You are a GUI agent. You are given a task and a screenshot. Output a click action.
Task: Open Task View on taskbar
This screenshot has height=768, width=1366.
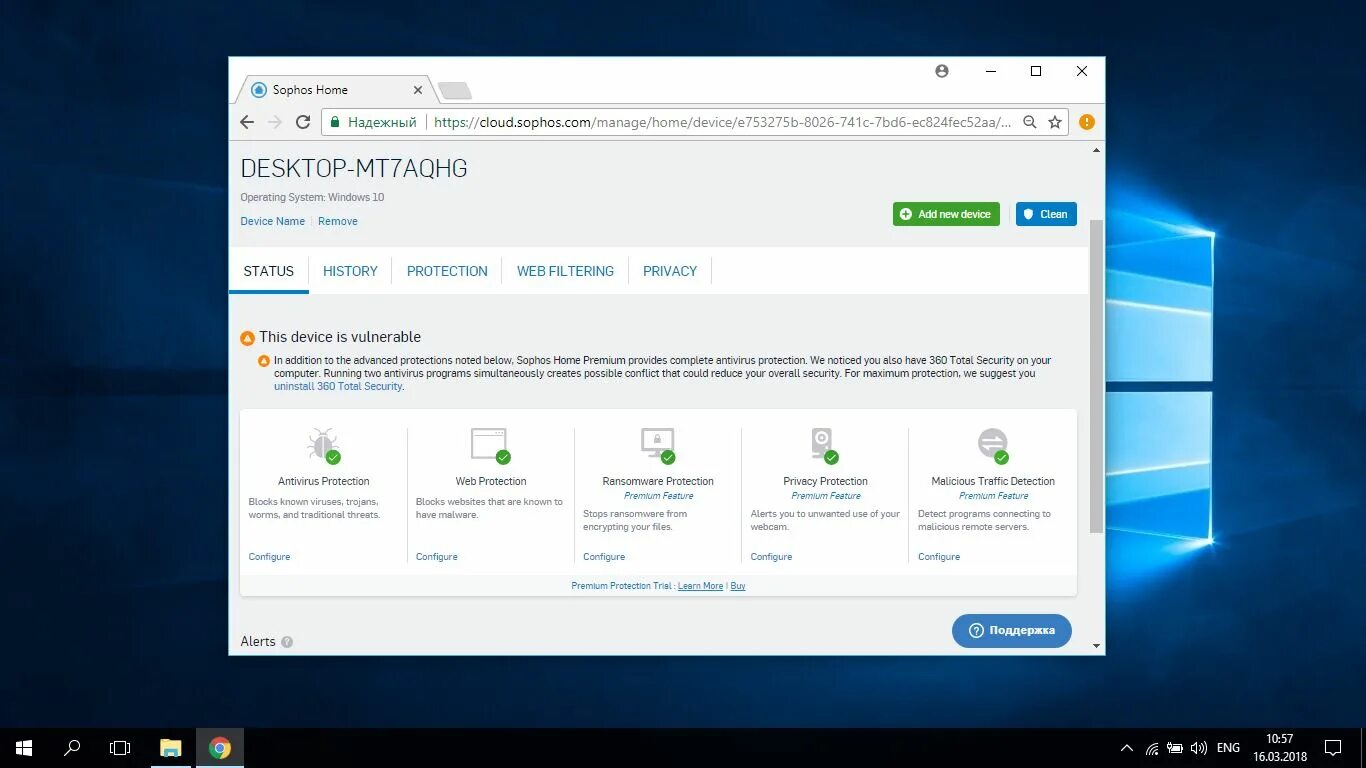[120, 748]
